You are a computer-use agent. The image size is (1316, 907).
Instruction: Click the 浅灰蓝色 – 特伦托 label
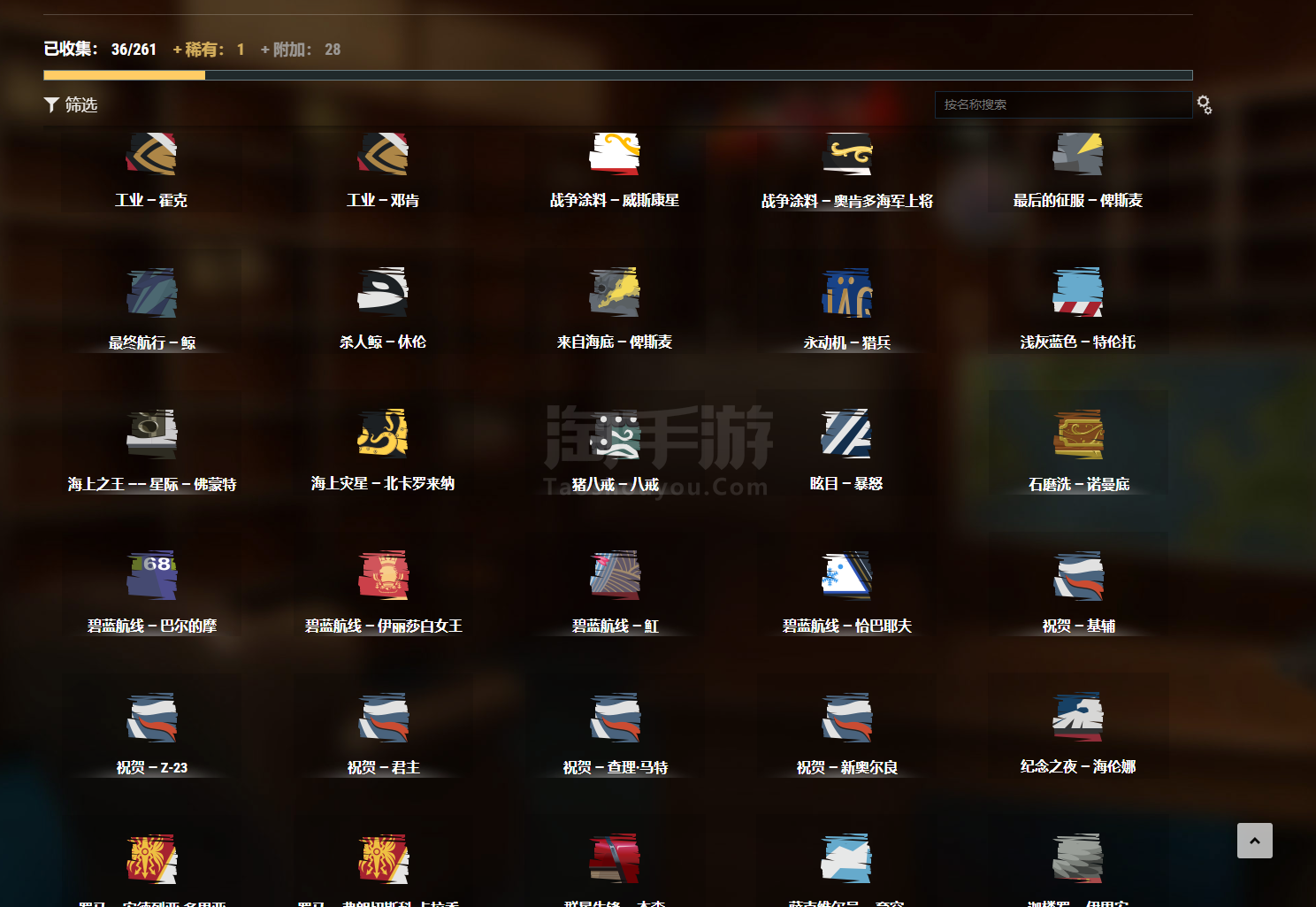click(x=1078, y=342)
